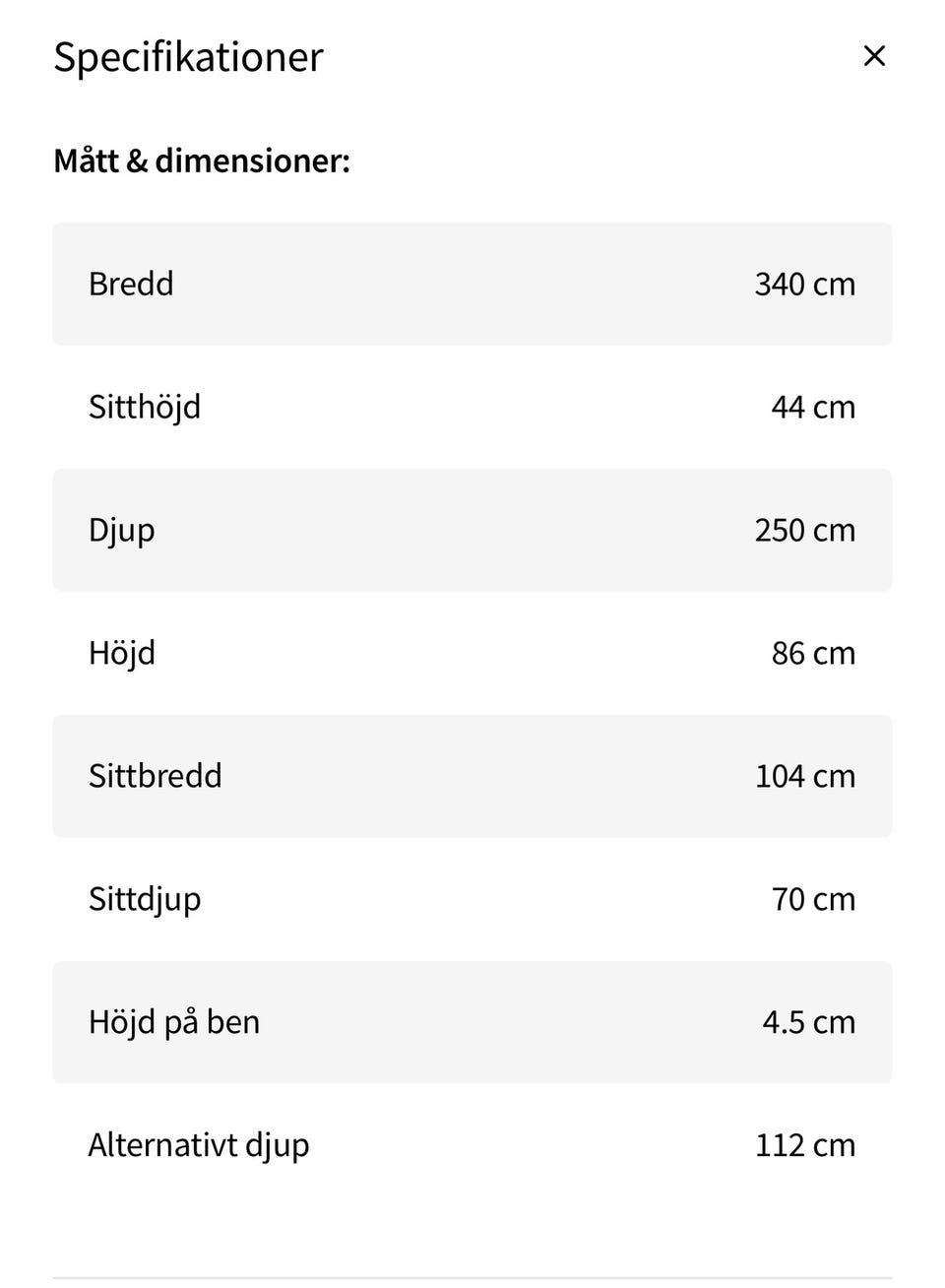945x1288 pixels.
Task: Select the Sittdjup label
Action: pyautogui.click(x=145, y=899)
